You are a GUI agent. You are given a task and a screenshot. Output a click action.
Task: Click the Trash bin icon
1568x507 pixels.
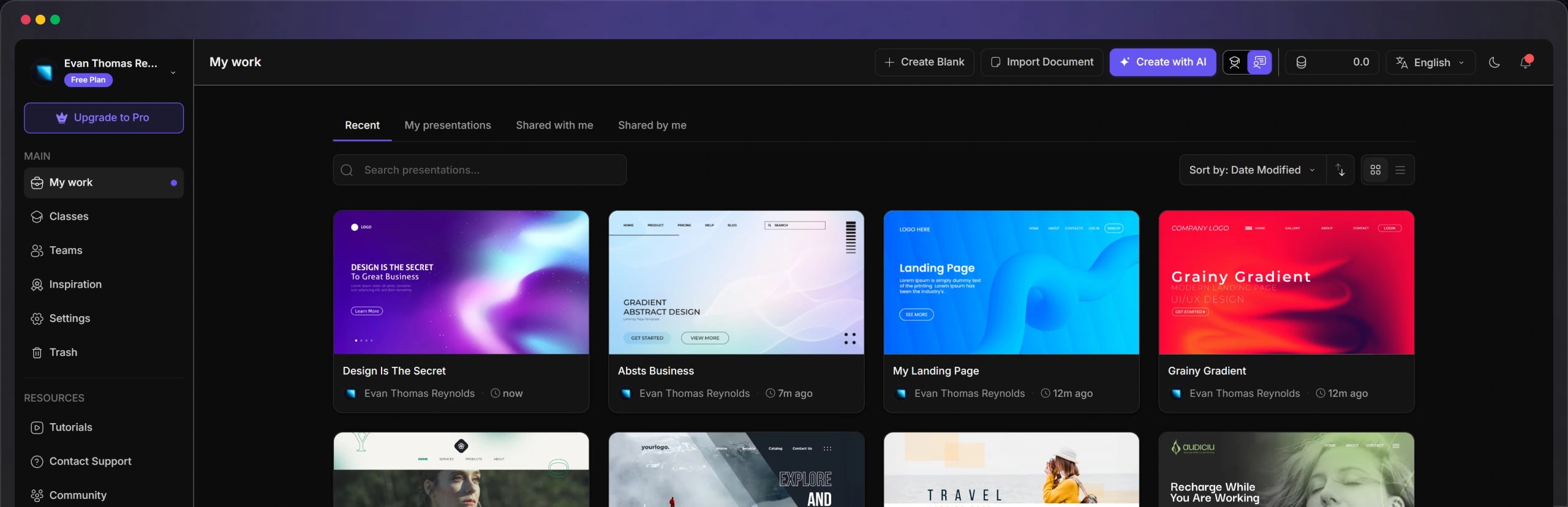37,352
